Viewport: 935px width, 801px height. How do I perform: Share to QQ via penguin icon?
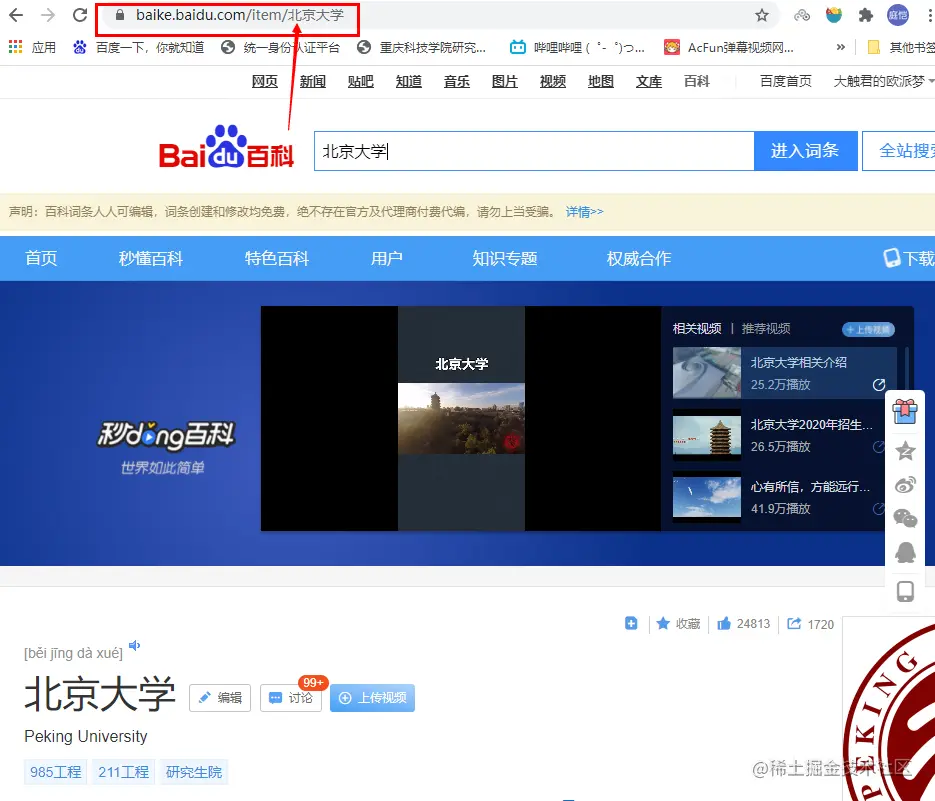click(x=905, y=552)
